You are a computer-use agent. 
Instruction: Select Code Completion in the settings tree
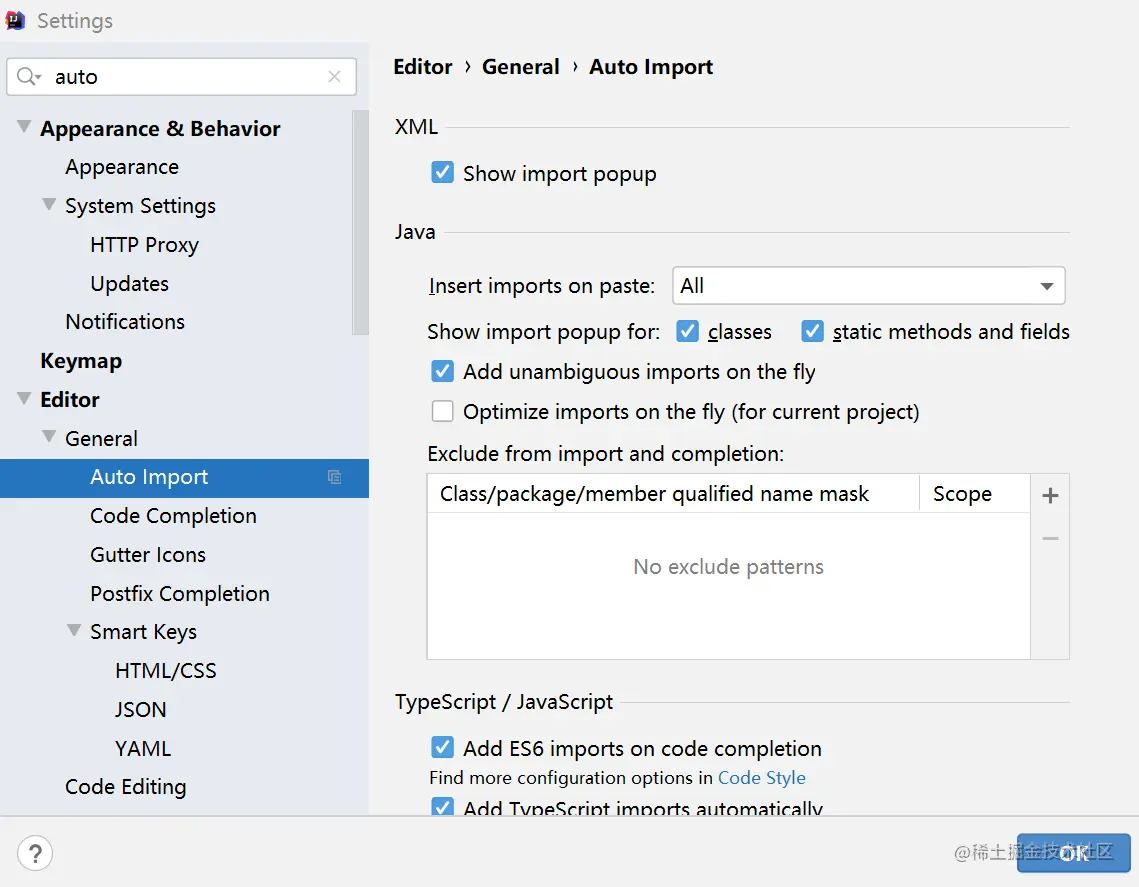[173, 516]
